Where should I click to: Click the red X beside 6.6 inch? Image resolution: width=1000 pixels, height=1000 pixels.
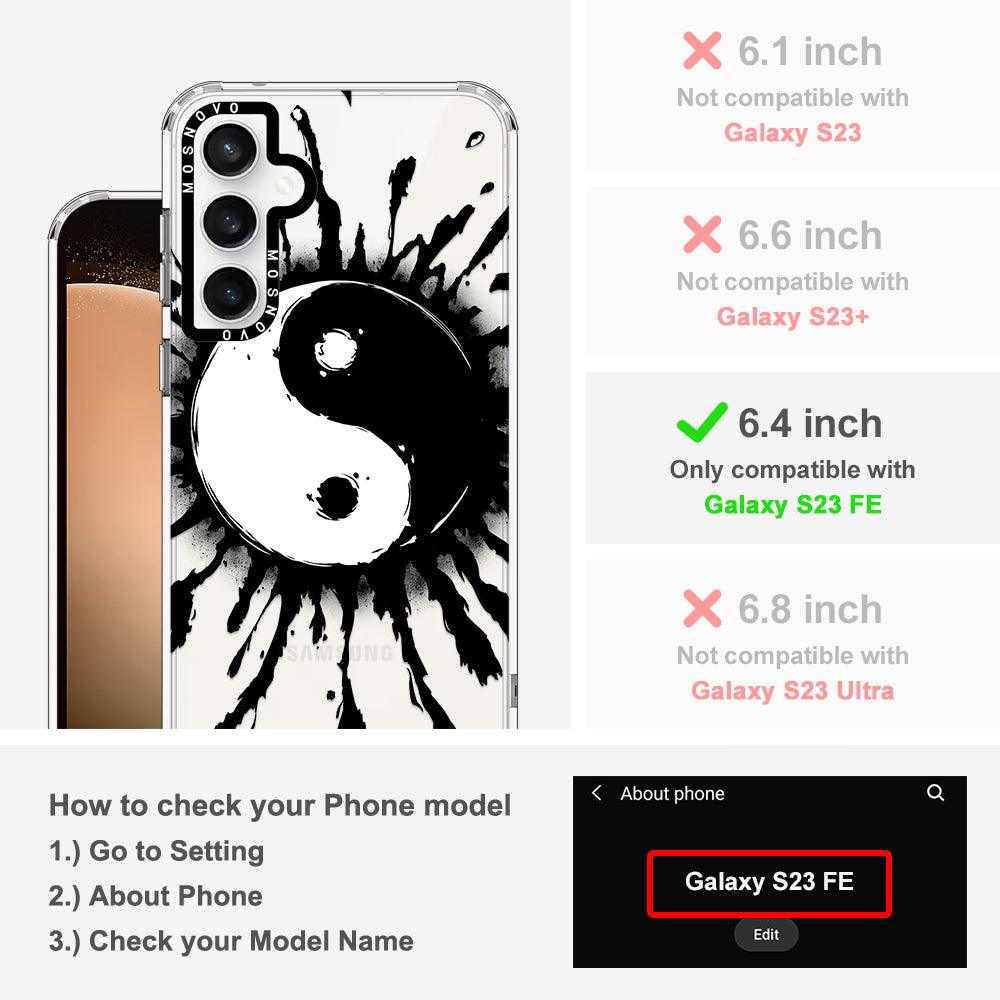pyautogui.click(x=702, y=234)
